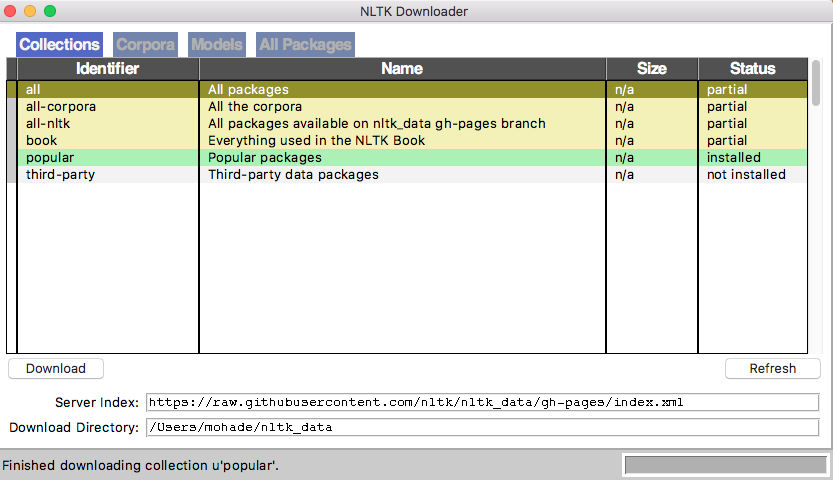Click inside the Download Directory field
The height and width of the screenshot is (480, 833).
(482, 427)
